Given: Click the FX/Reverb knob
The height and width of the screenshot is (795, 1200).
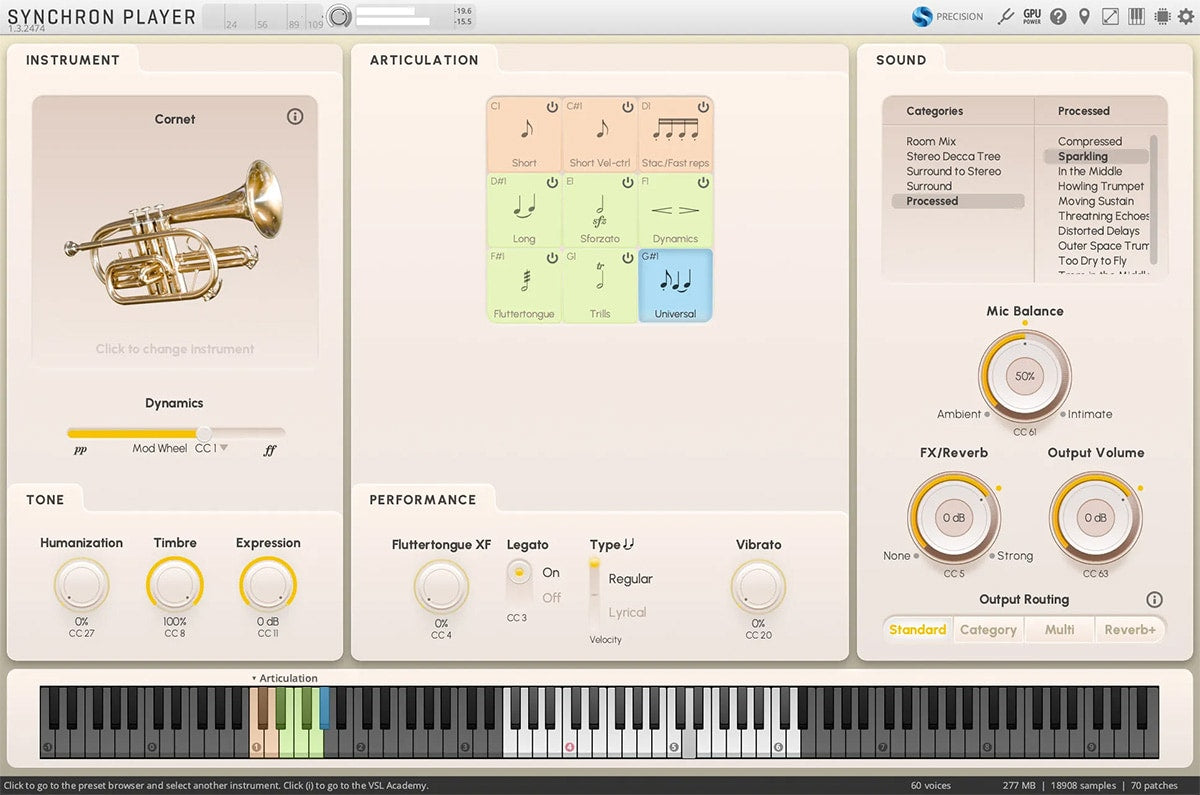Looking at the screenshot, I should coord(954,518).
